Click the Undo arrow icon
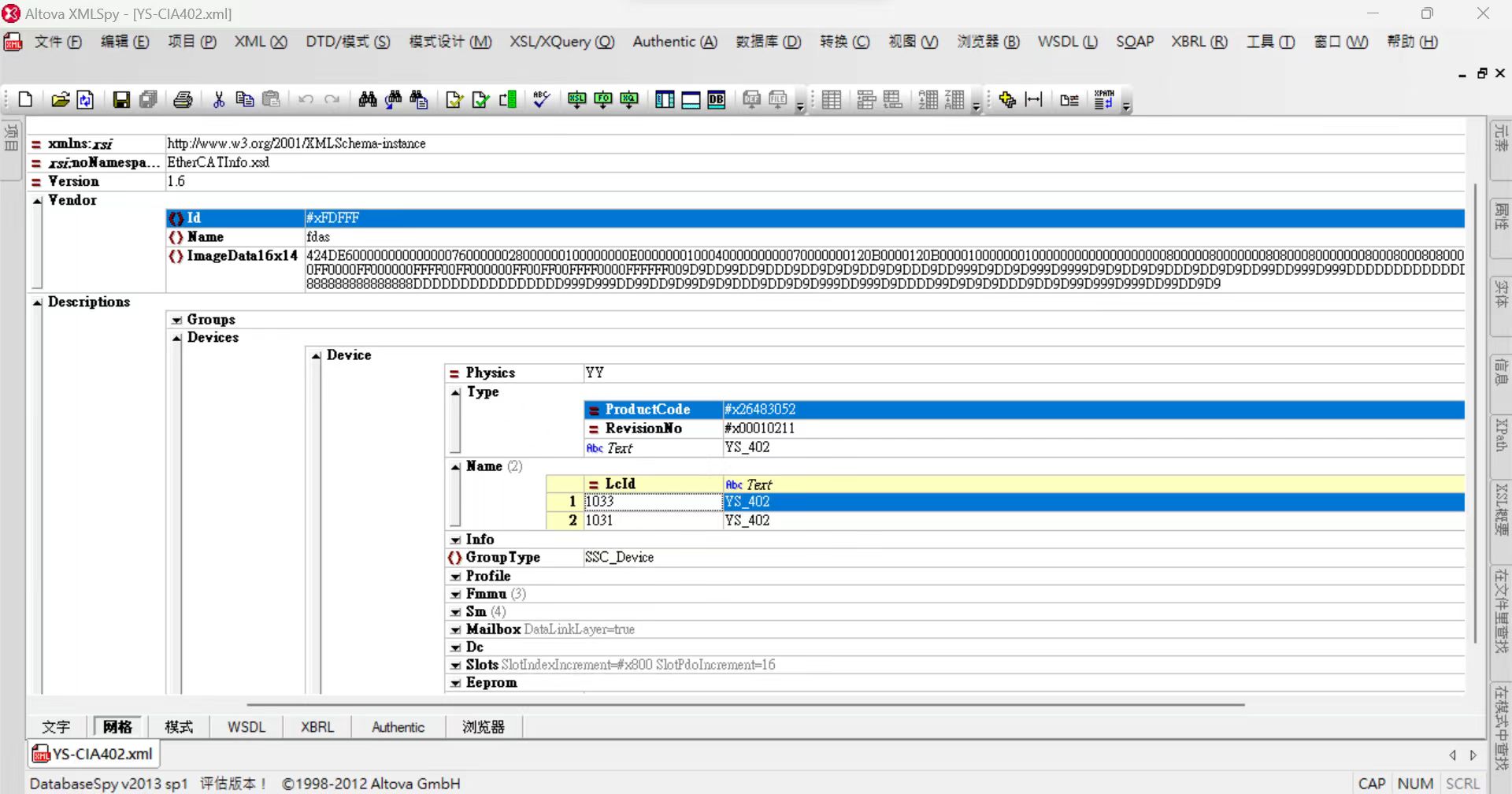 coord(306,100)
